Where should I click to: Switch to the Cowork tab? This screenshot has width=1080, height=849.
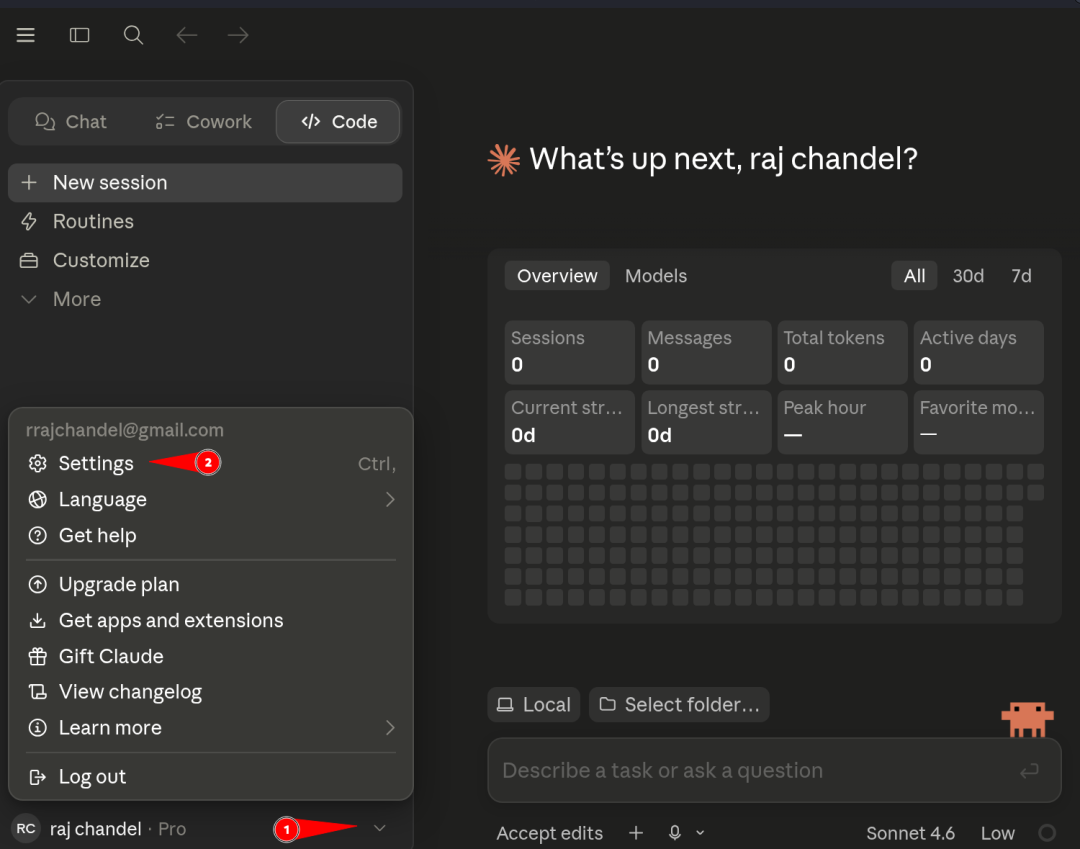(x=203, y=122)
